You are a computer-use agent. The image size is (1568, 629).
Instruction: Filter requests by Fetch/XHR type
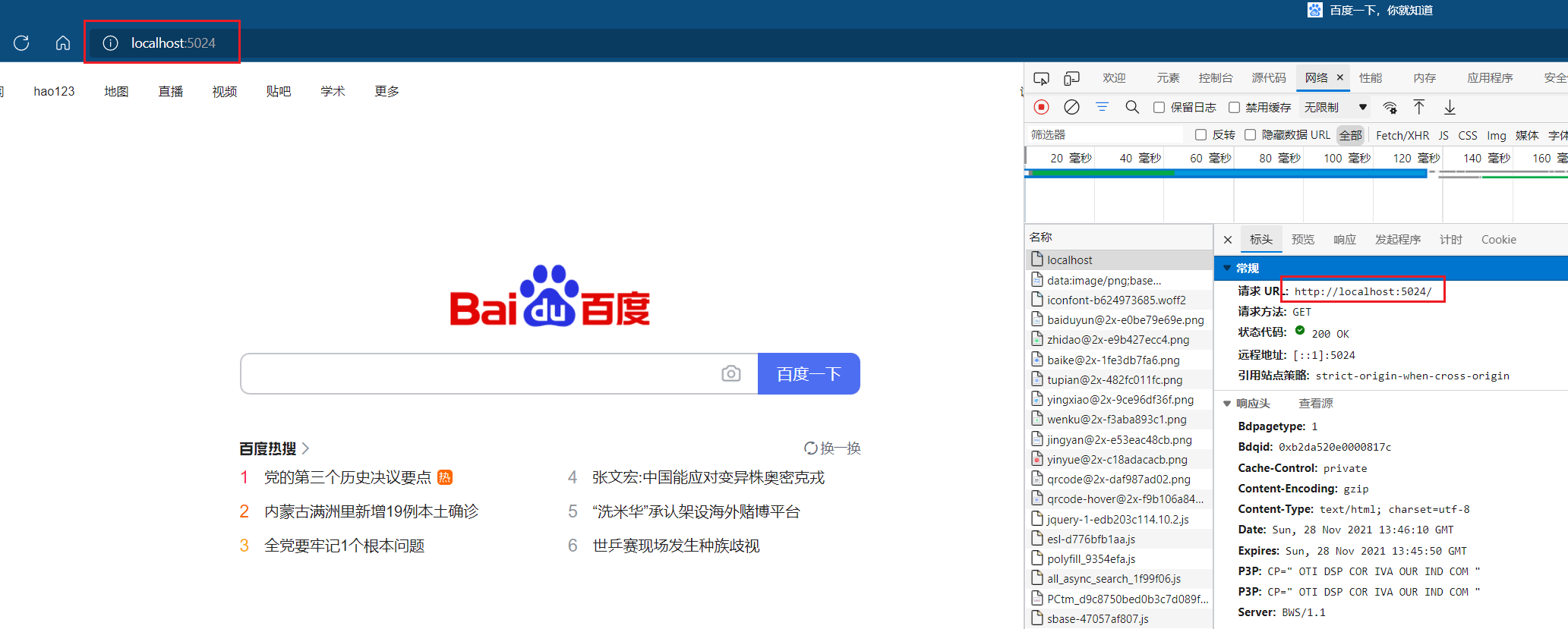click(1402, 135)
